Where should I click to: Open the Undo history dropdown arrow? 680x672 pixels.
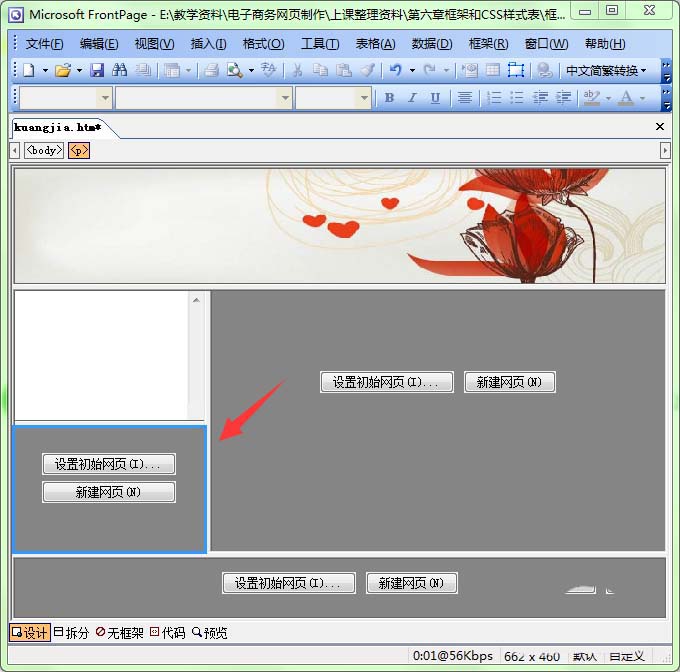coord(412,70)
